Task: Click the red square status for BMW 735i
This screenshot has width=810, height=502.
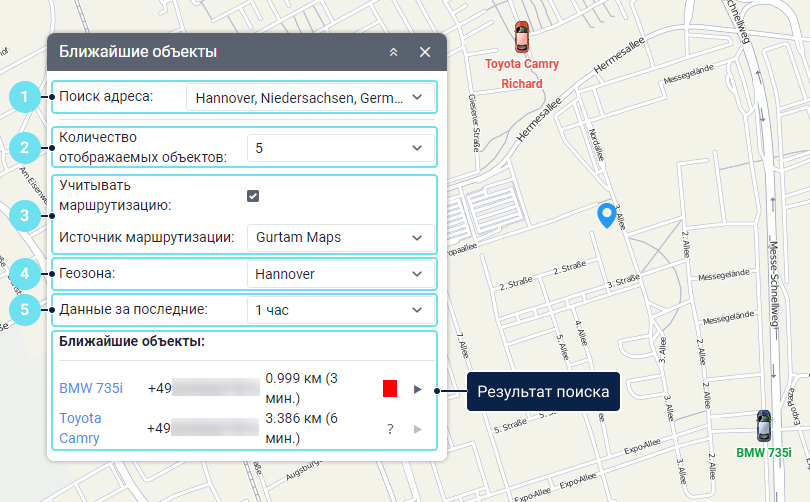Action: point(390,389)
